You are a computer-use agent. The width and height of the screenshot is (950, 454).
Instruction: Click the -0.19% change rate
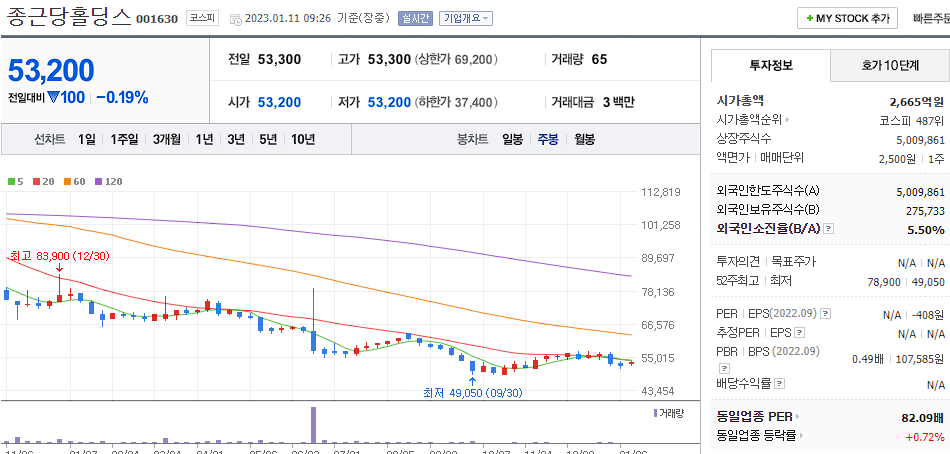click(122, 98)
